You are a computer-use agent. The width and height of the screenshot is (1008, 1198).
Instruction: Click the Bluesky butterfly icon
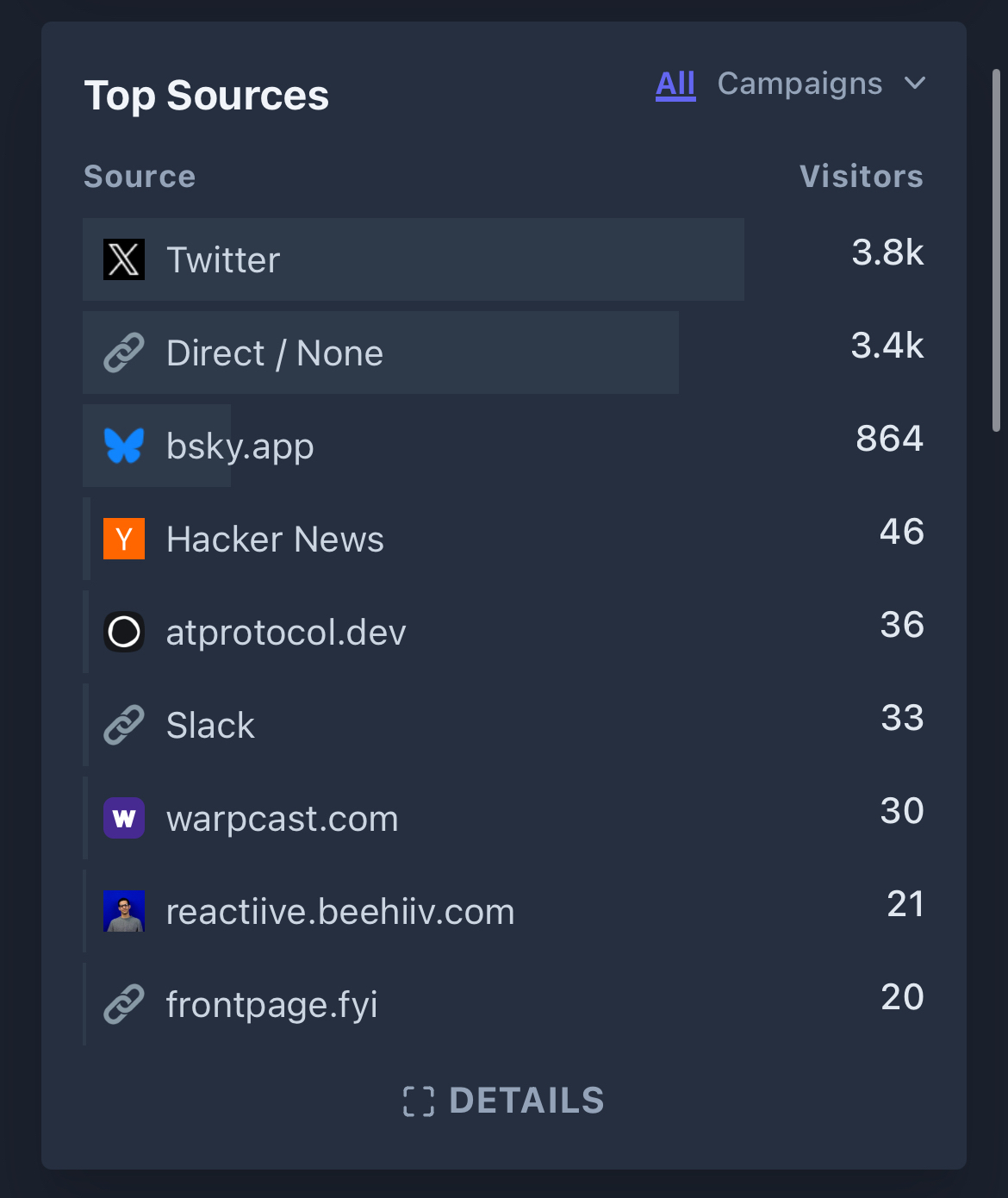click(x=124, y=446)
